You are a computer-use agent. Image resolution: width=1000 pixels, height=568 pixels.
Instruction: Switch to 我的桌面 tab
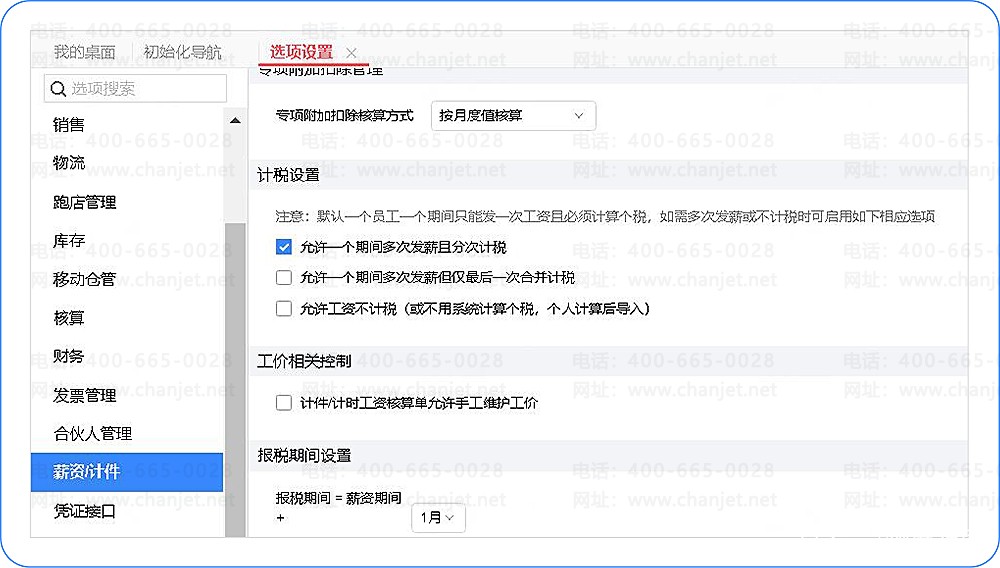[84, 52]
